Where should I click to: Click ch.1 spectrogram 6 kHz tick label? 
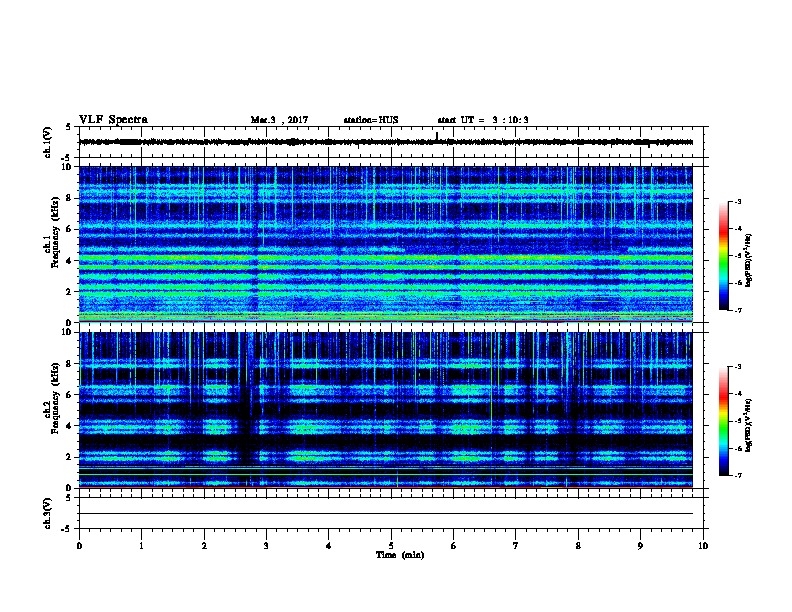coord(70,229)
